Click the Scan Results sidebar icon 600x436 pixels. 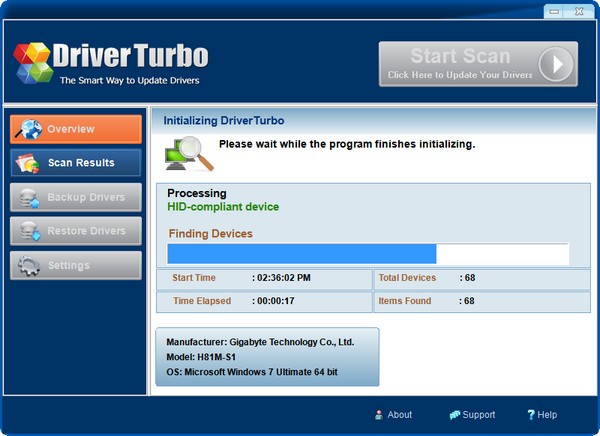[29, 163]
